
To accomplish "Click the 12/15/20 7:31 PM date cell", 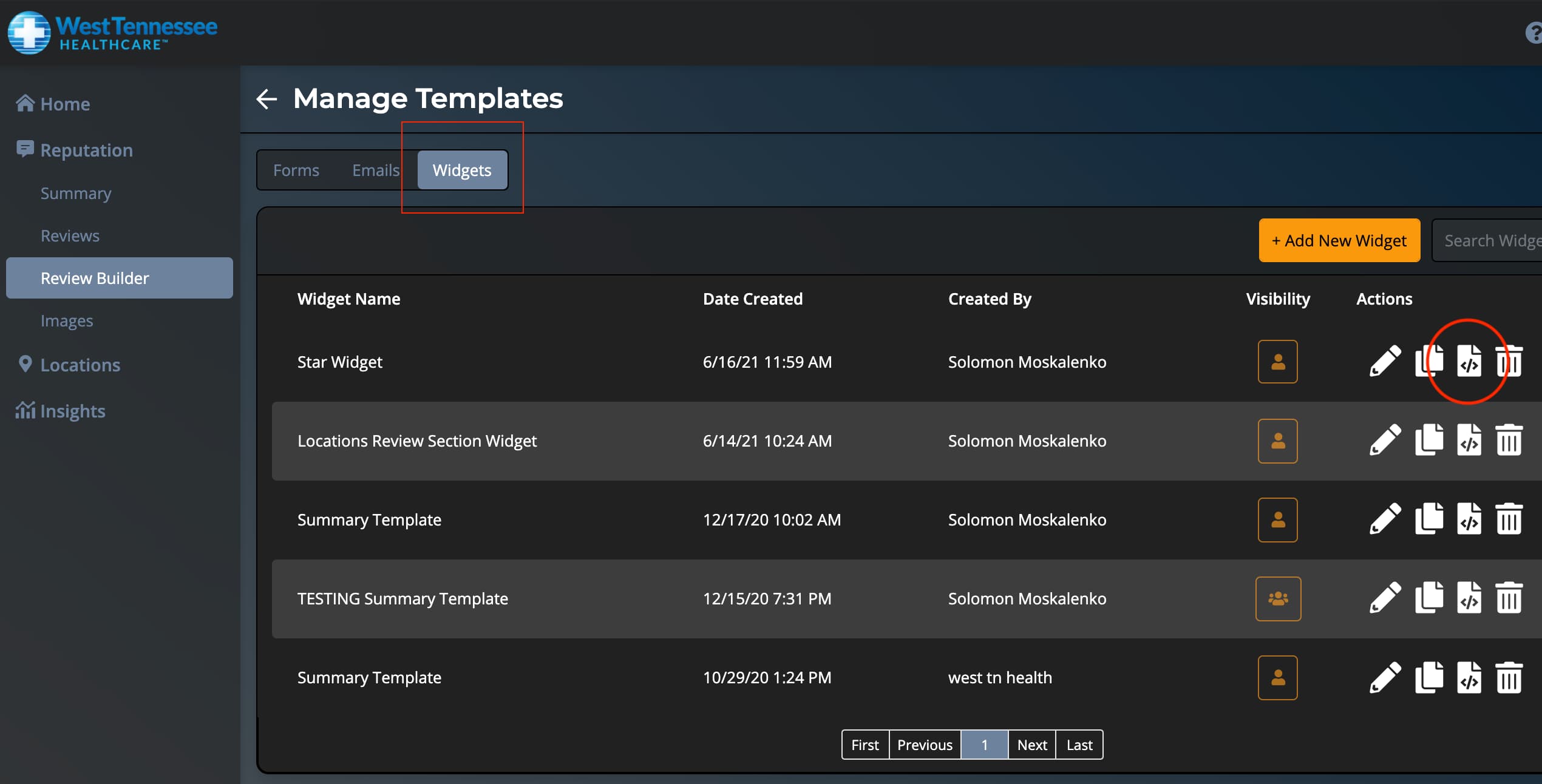I will pos(767,598).
